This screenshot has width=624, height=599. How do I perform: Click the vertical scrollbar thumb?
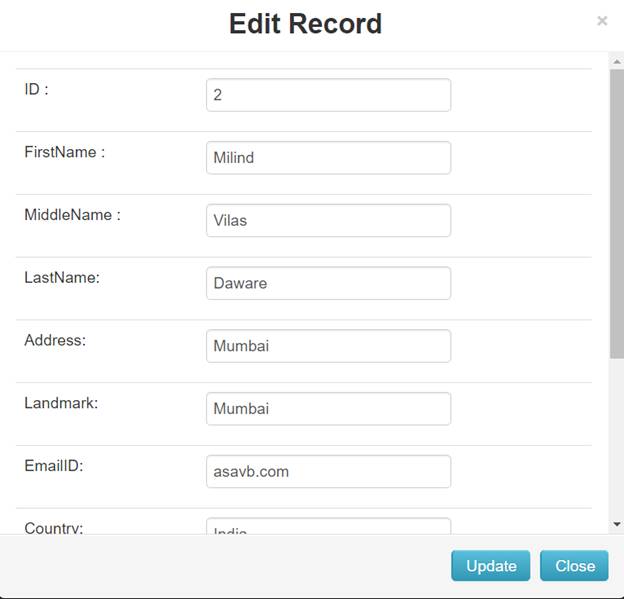[616, 210]
